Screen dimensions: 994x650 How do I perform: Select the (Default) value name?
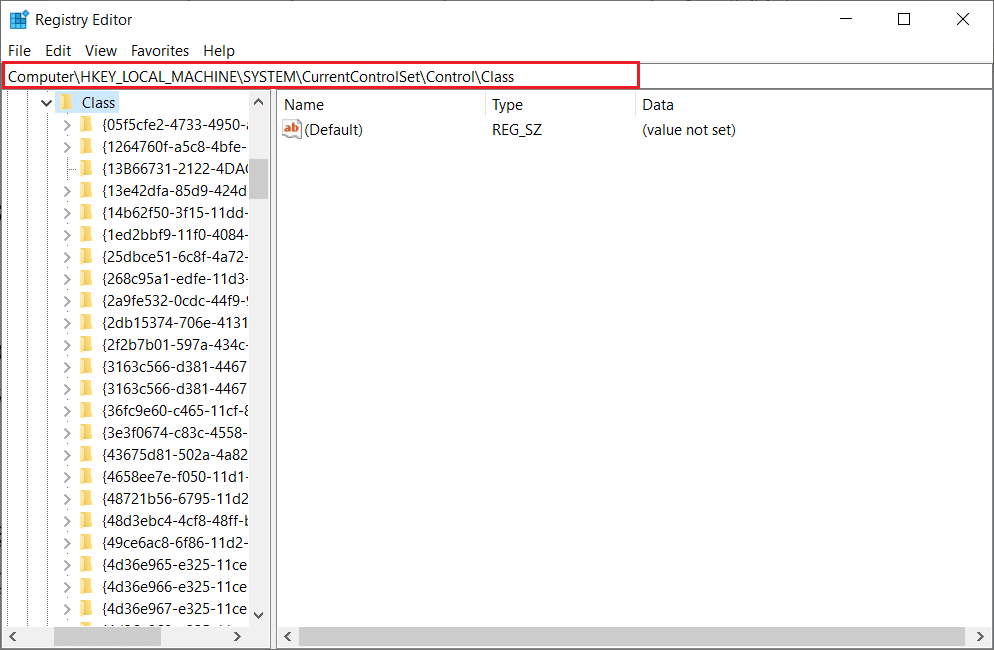click(x=333, y=130)
